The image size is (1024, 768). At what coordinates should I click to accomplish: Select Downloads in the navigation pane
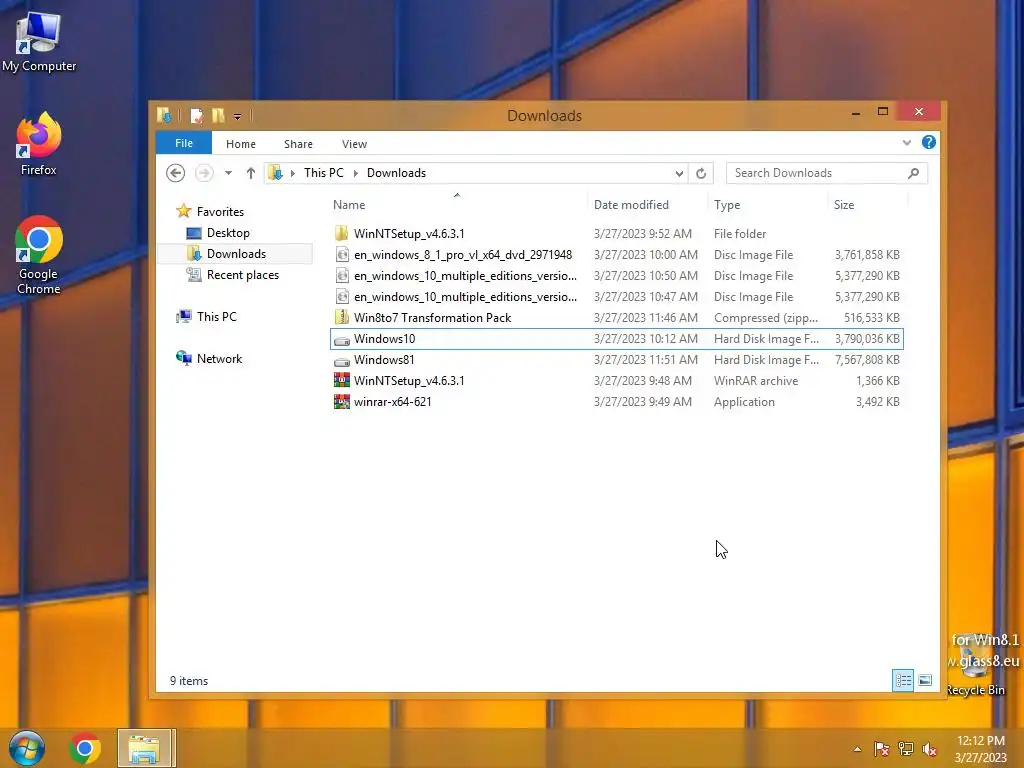236,253
